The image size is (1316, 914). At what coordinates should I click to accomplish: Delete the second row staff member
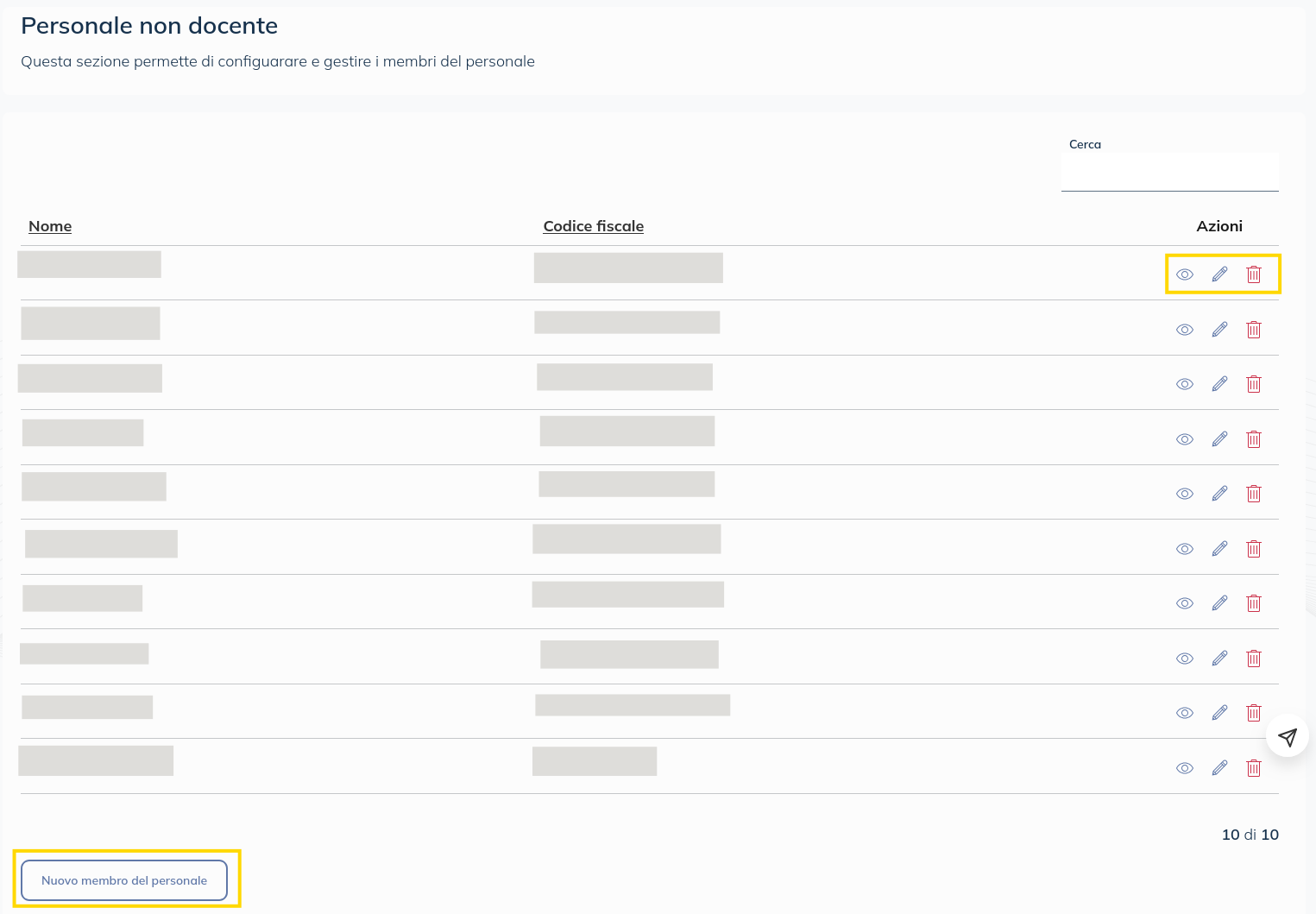pyautogui.click(x=1254, y=330)
